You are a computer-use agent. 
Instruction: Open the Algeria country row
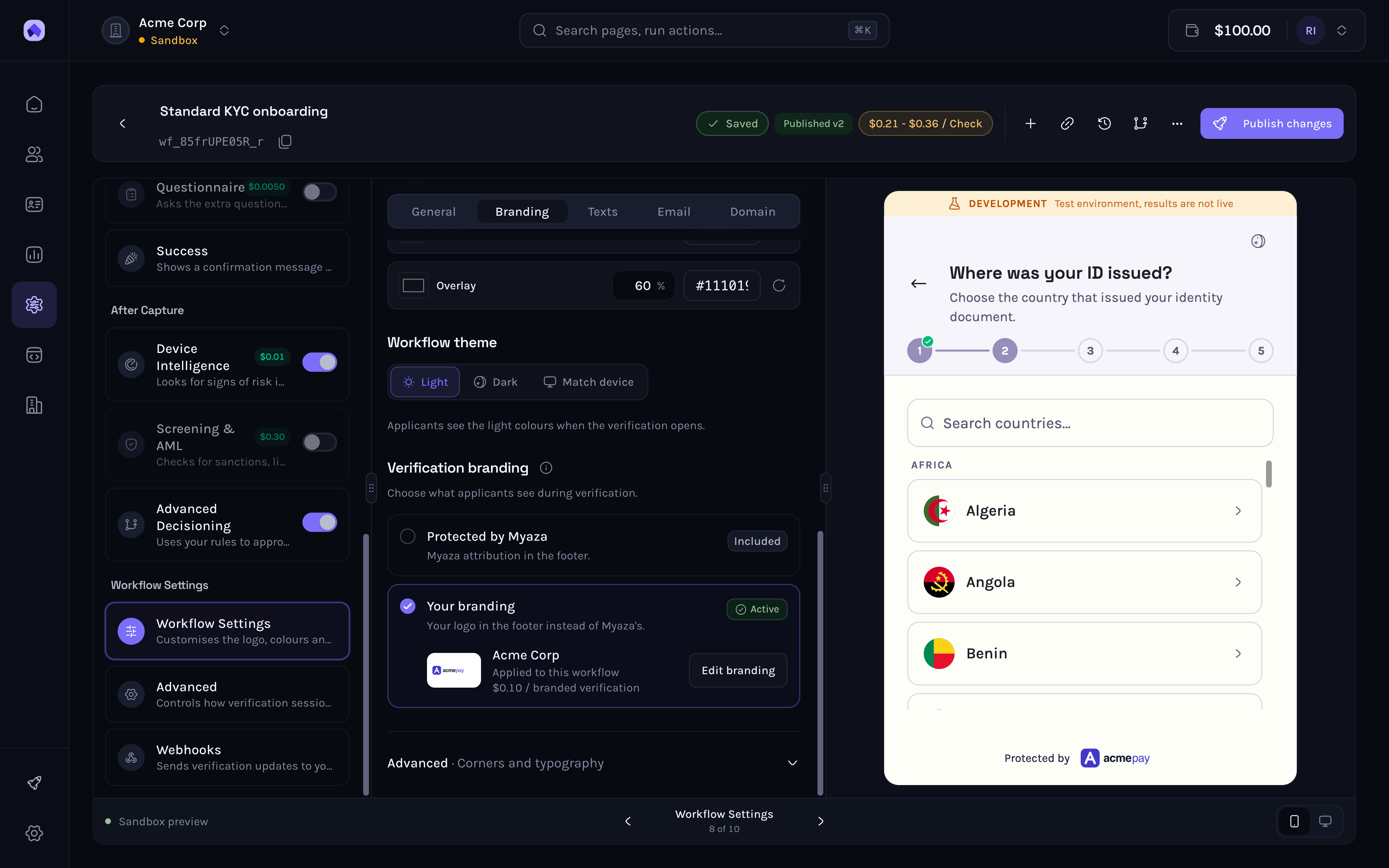click(1084, 511)
